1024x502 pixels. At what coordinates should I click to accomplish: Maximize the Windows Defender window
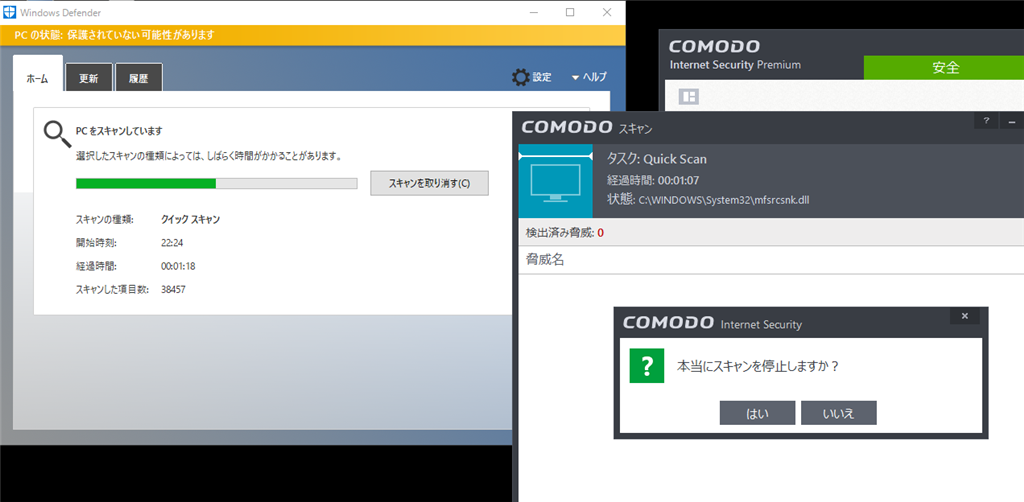coord(570,12)
